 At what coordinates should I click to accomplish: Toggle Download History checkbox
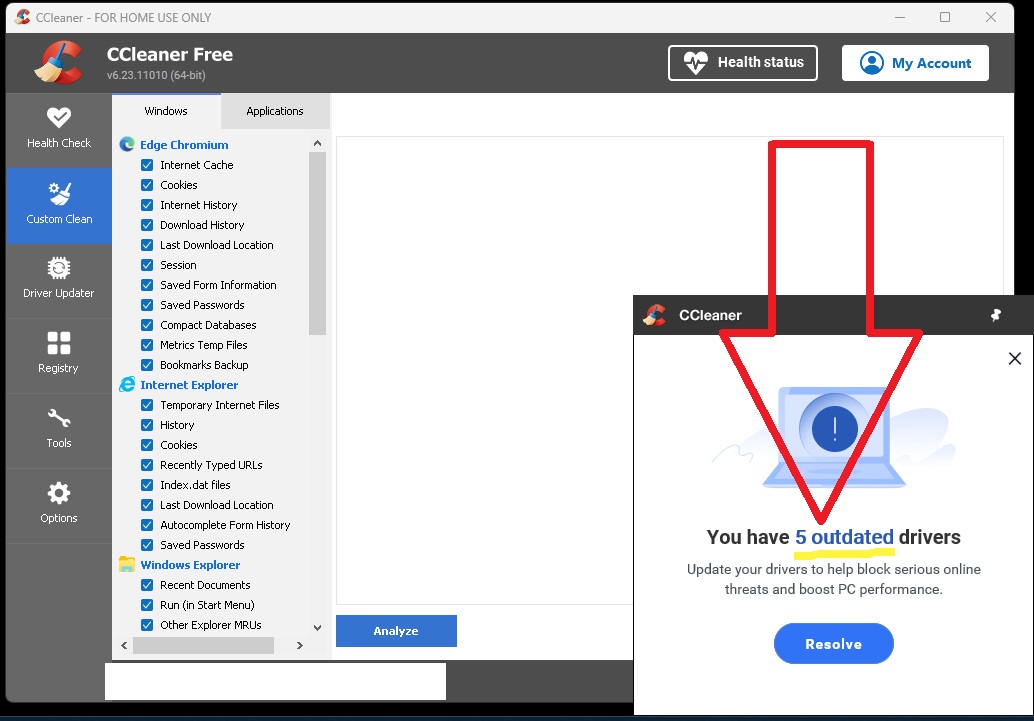[x=147, y=225]
